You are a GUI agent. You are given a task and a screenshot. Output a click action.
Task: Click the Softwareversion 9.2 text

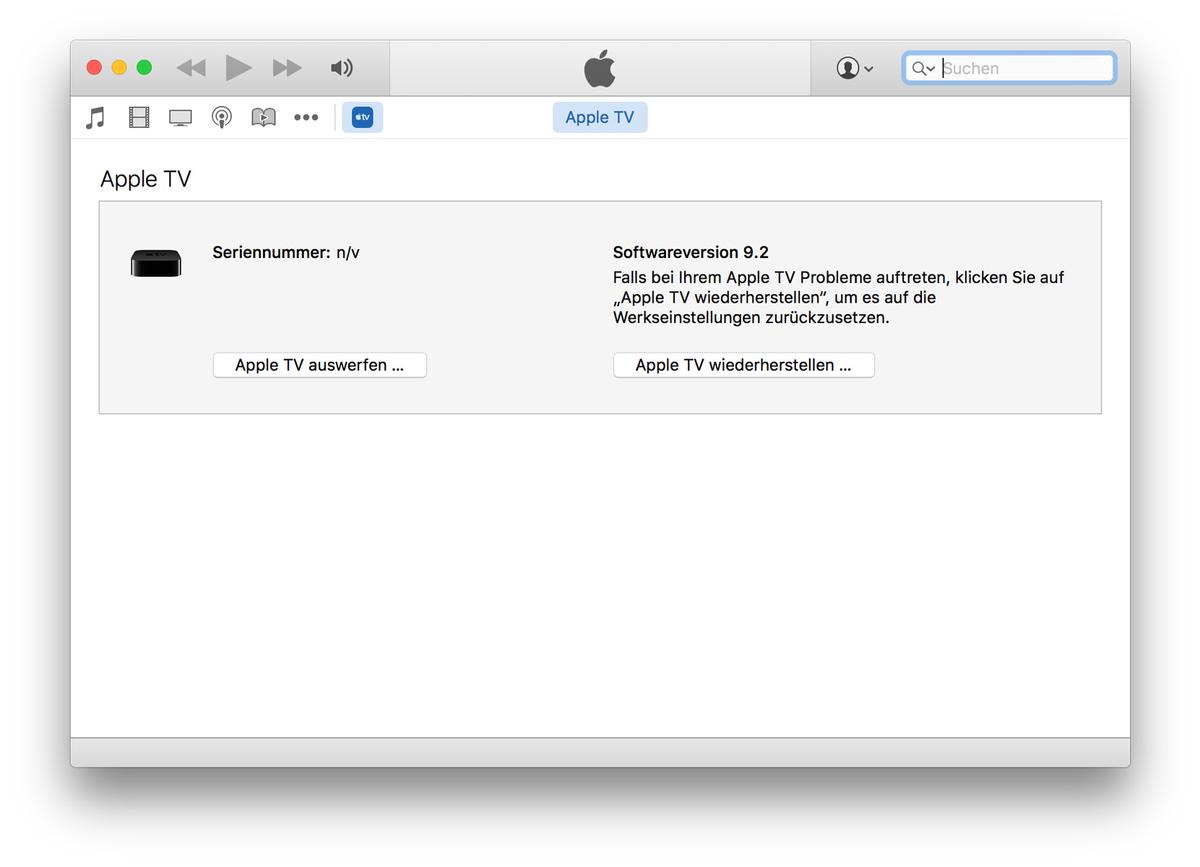click(x=691, y=253)
